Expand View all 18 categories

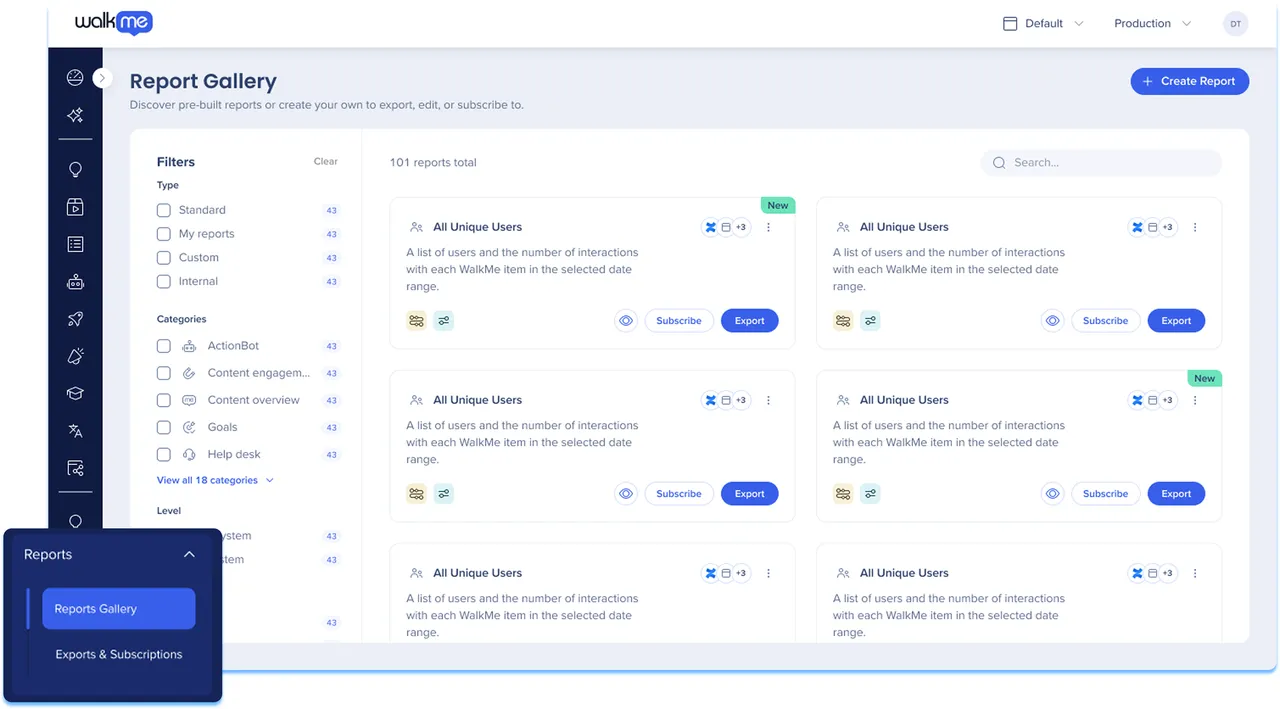pyautogui.click(x=215, y=480)
